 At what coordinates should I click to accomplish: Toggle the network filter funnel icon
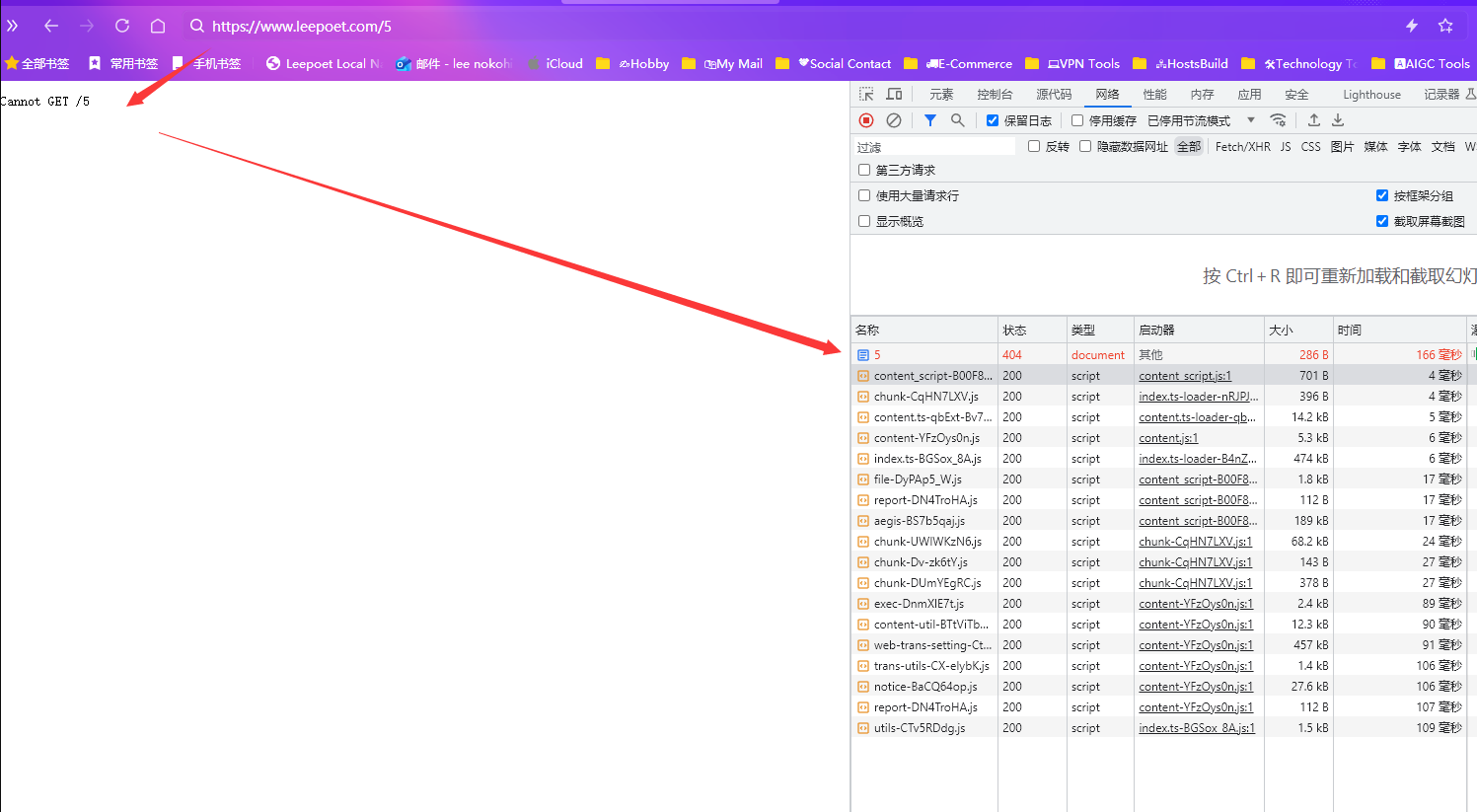click(930, 120)
